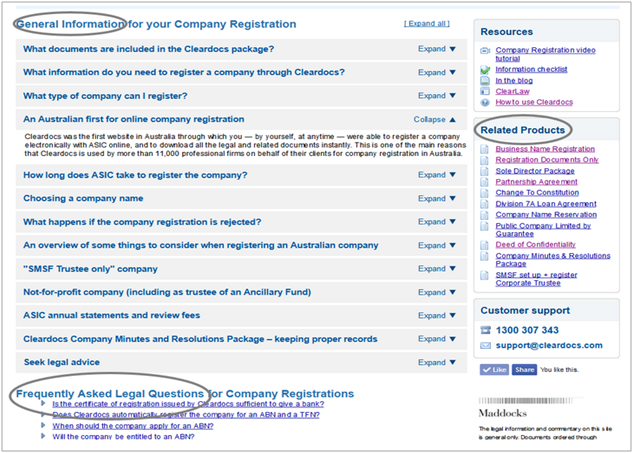Image resolution: width=634 pixels, height=453 pixels.
Task: Expand the overview of things to consider section
Action: [437, 246]
